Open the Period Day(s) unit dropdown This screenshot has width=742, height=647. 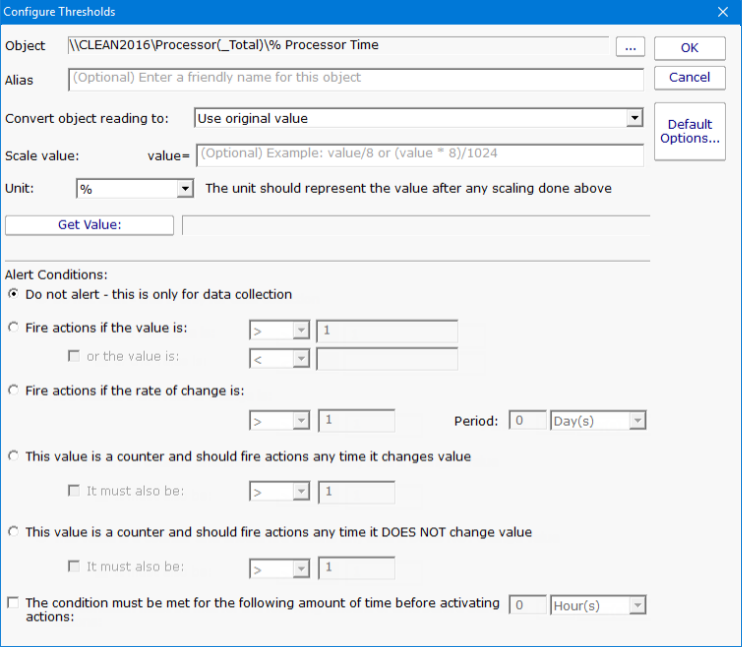pyautogui.click(x=637, y=421)
